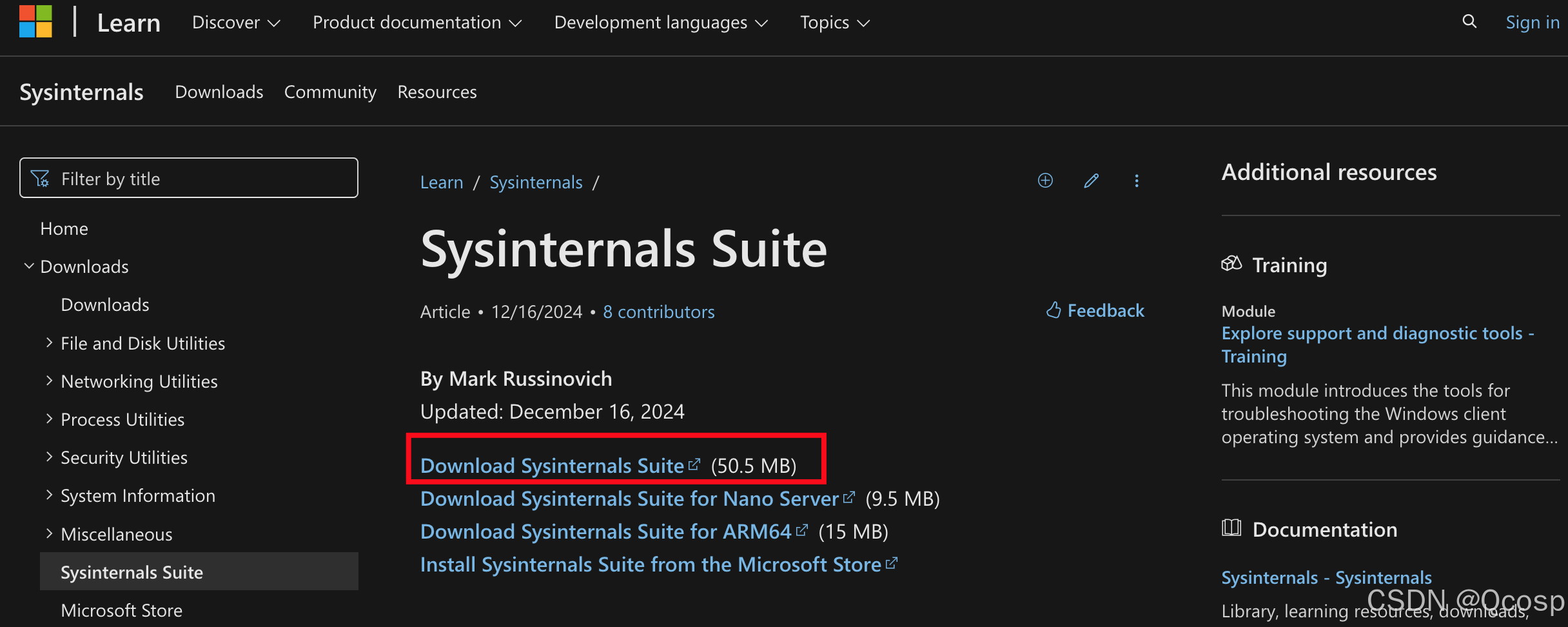Viewport: 1568px width, 627px height.
Task: Open the Downloads header menu item
Action: (219, 92)
